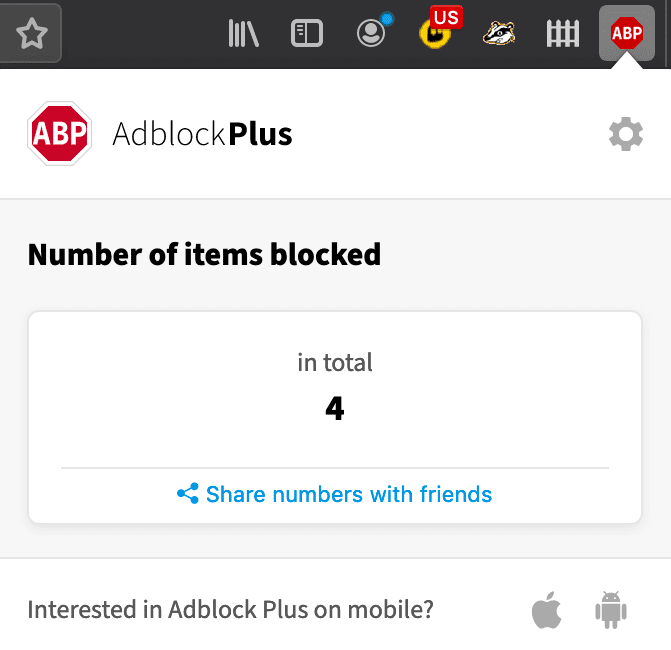This screenshot has width=671, height=650.
Task: Click the Number of items blocked heading
Action: tap(204, 255)
